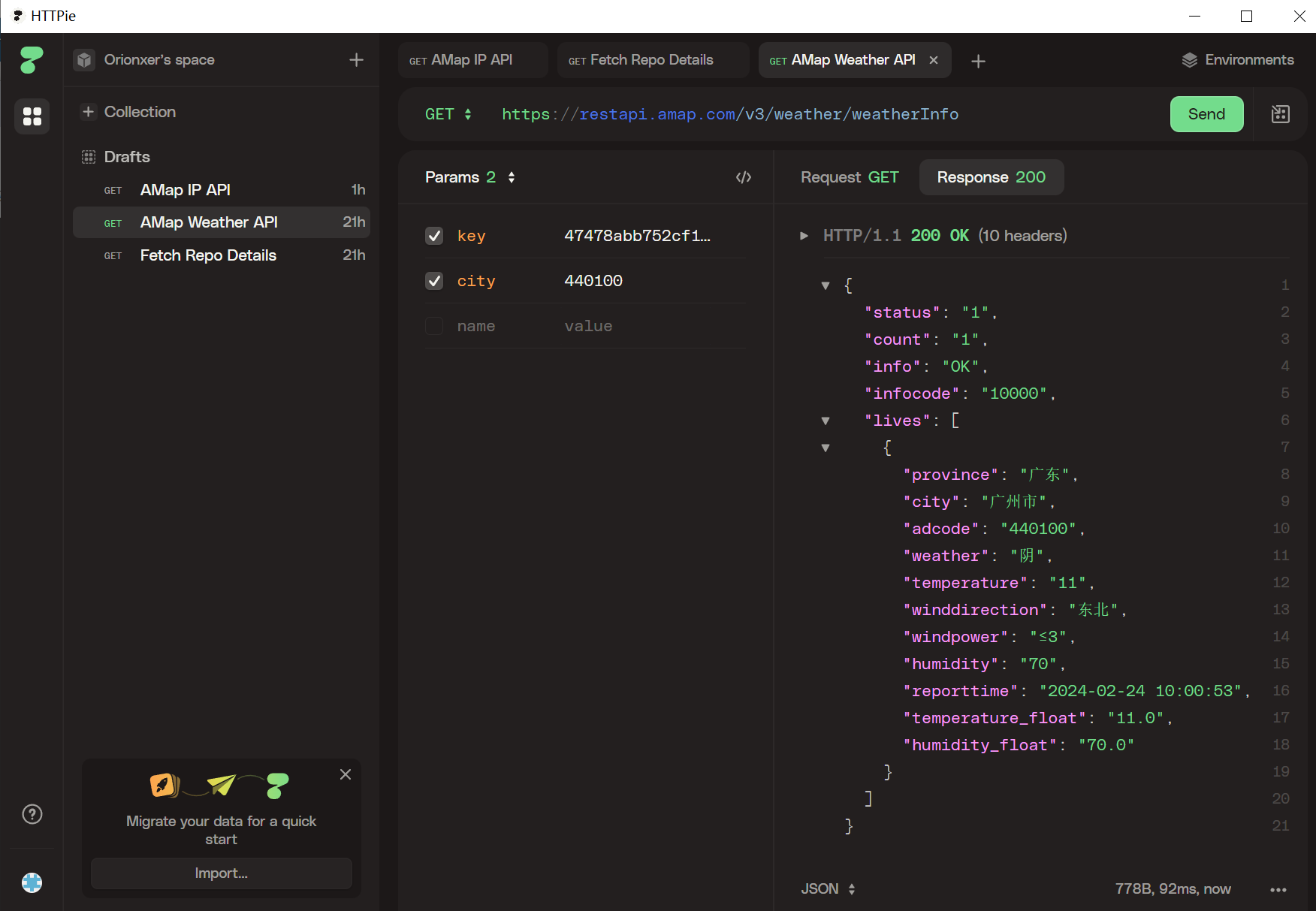Screen dimensions: 1316x911
Task: Dismiss the migrate data banner
Action: tap(346, 774)
